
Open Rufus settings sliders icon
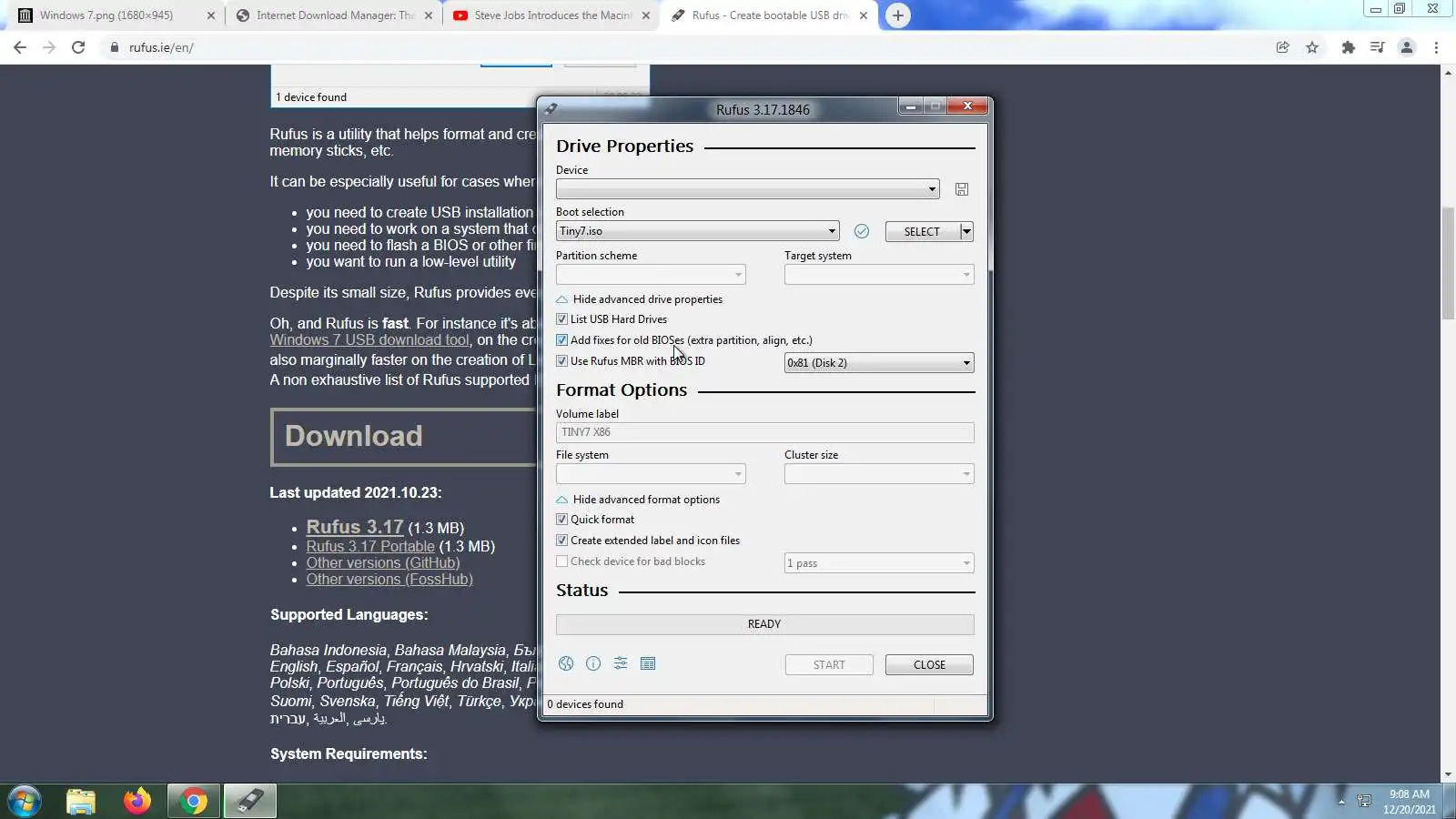pyautogui.click(x=621, y=663)
